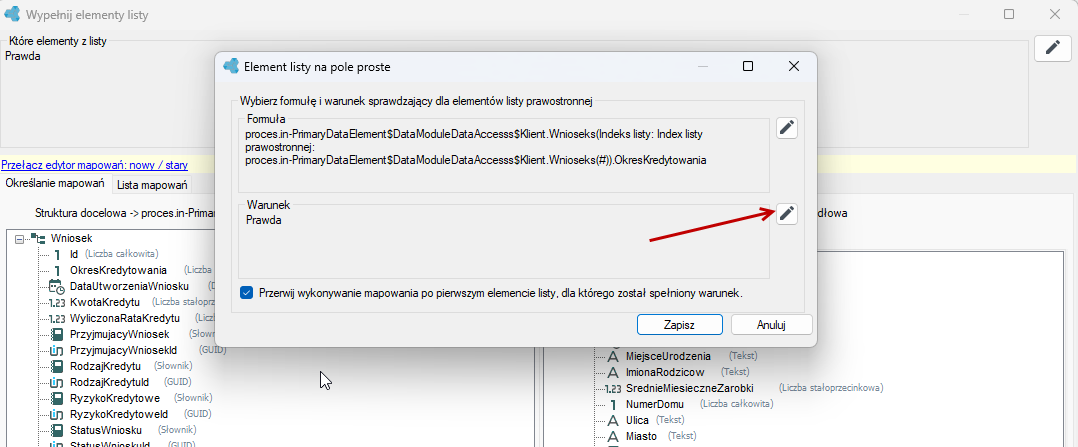Viewport: 1078px width, 447px height.
Task: Open the 'Określanie mapowań' tab
Action: [x=55, y=184]
